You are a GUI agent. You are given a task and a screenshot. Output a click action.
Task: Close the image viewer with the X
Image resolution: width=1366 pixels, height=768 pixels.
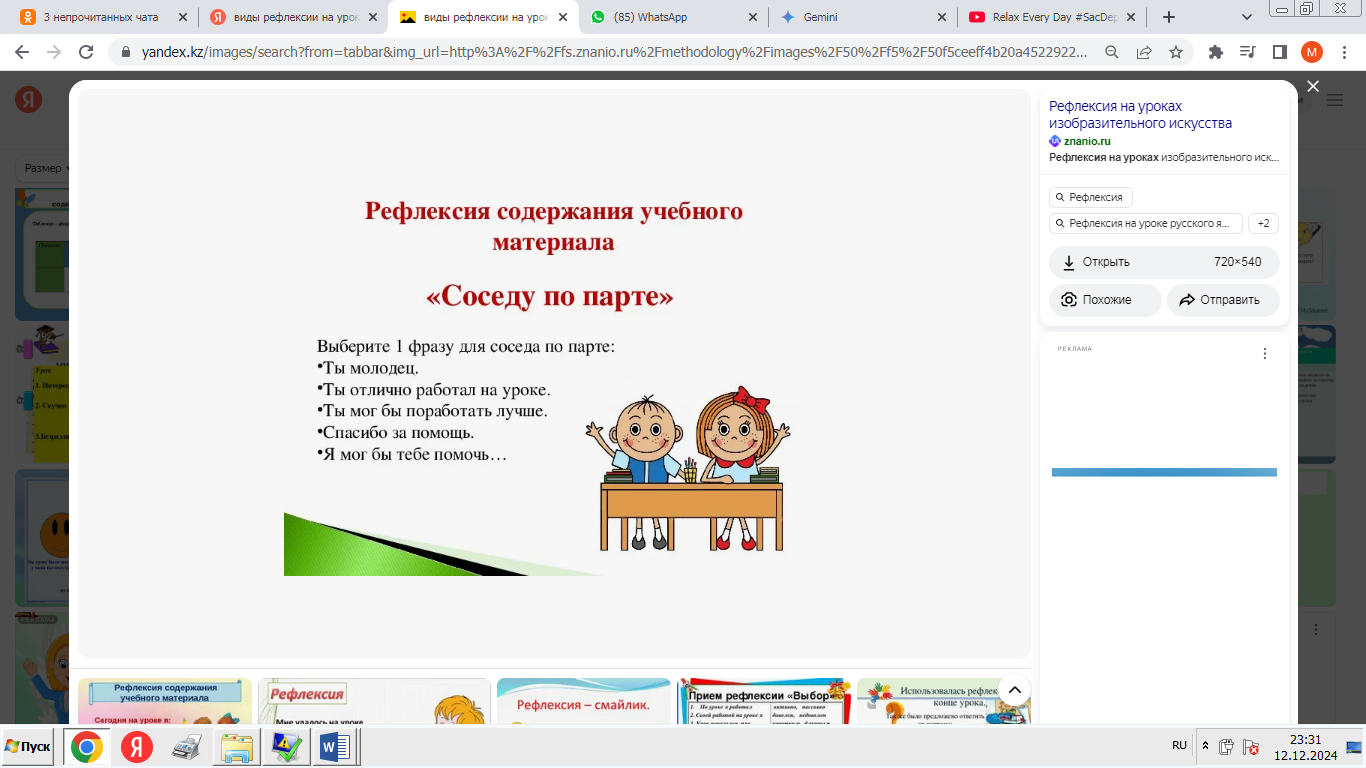click(1313, 87)
